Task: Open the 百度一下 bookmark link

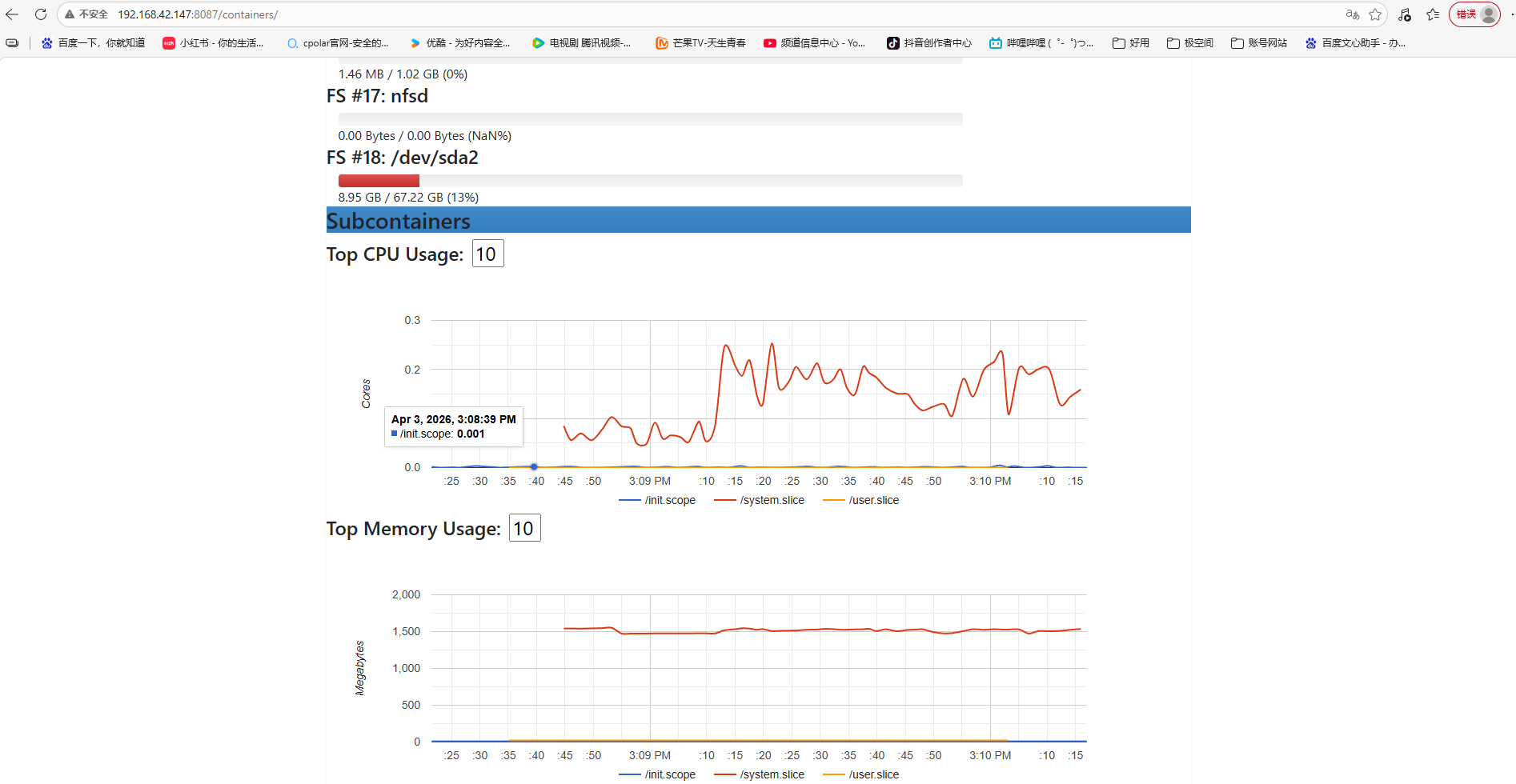Action: click(93, 43)
